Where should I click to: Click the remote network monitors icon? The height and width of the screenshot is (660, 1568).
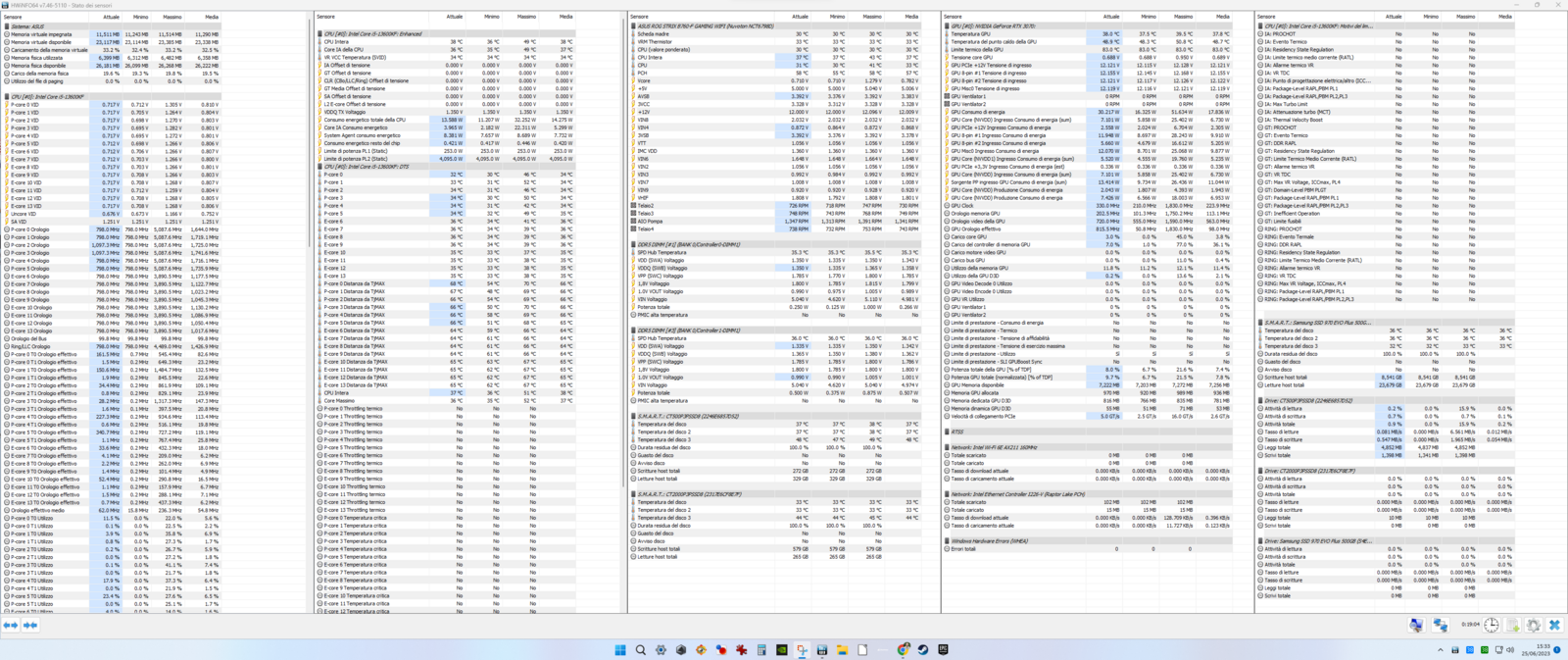pos(1417,625)
